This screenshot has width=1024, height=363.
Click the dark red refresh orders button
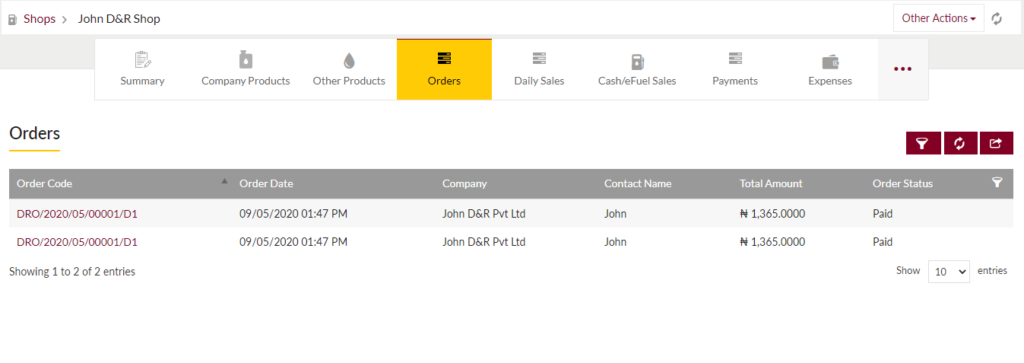click(x=960, y=144)
